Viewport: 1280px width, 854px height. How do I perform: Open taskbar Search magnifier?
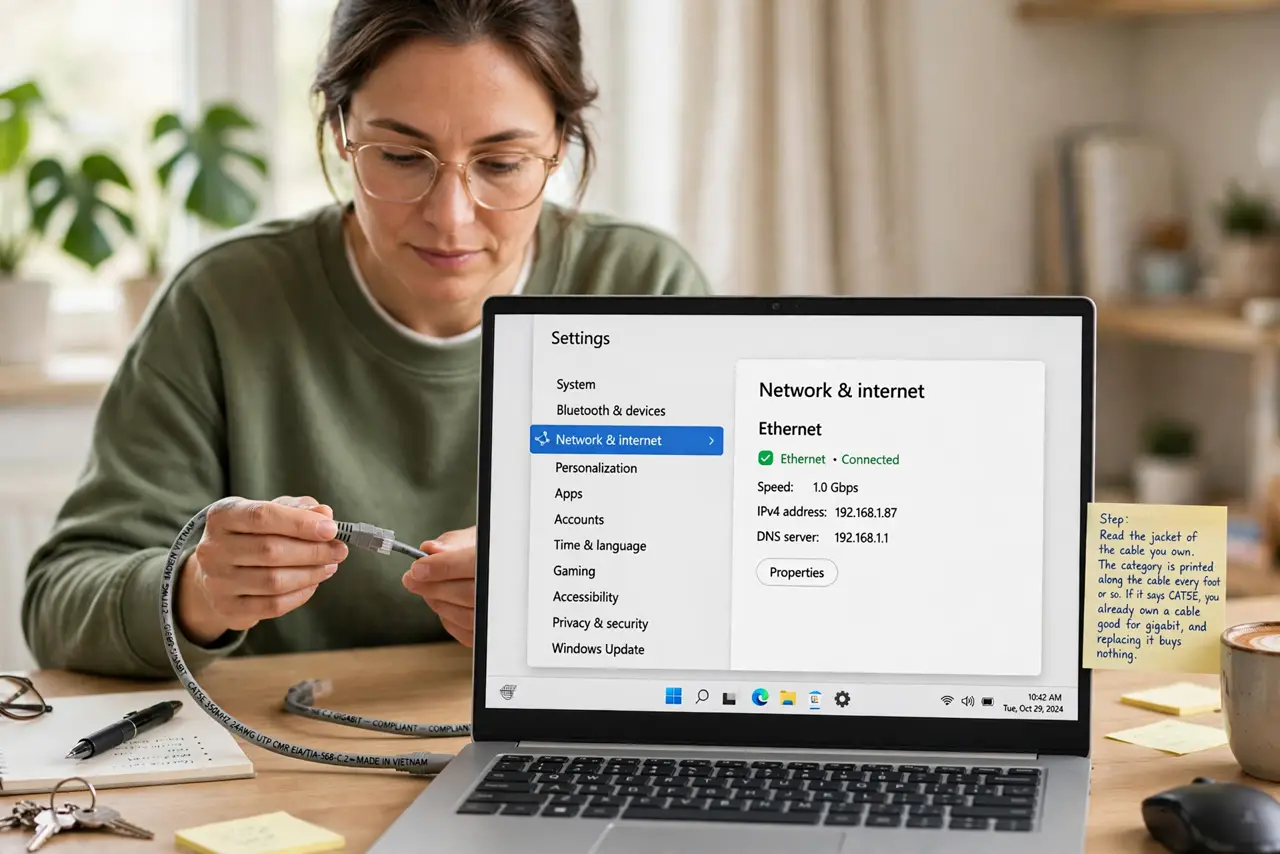click(702, 697)
